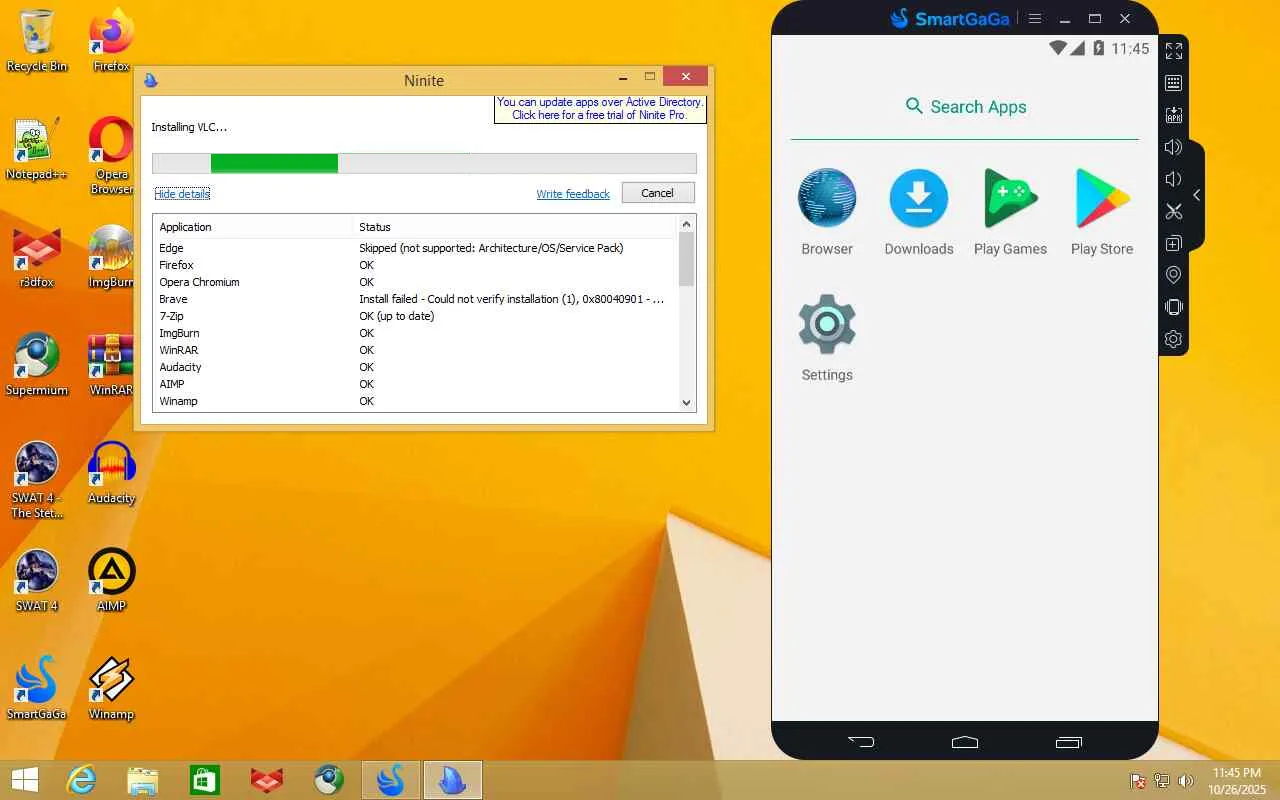This screenshot has height=800, width=1280.
Task: Click the Ninite details list scrollbar thumb
Action: click(686, 259)
